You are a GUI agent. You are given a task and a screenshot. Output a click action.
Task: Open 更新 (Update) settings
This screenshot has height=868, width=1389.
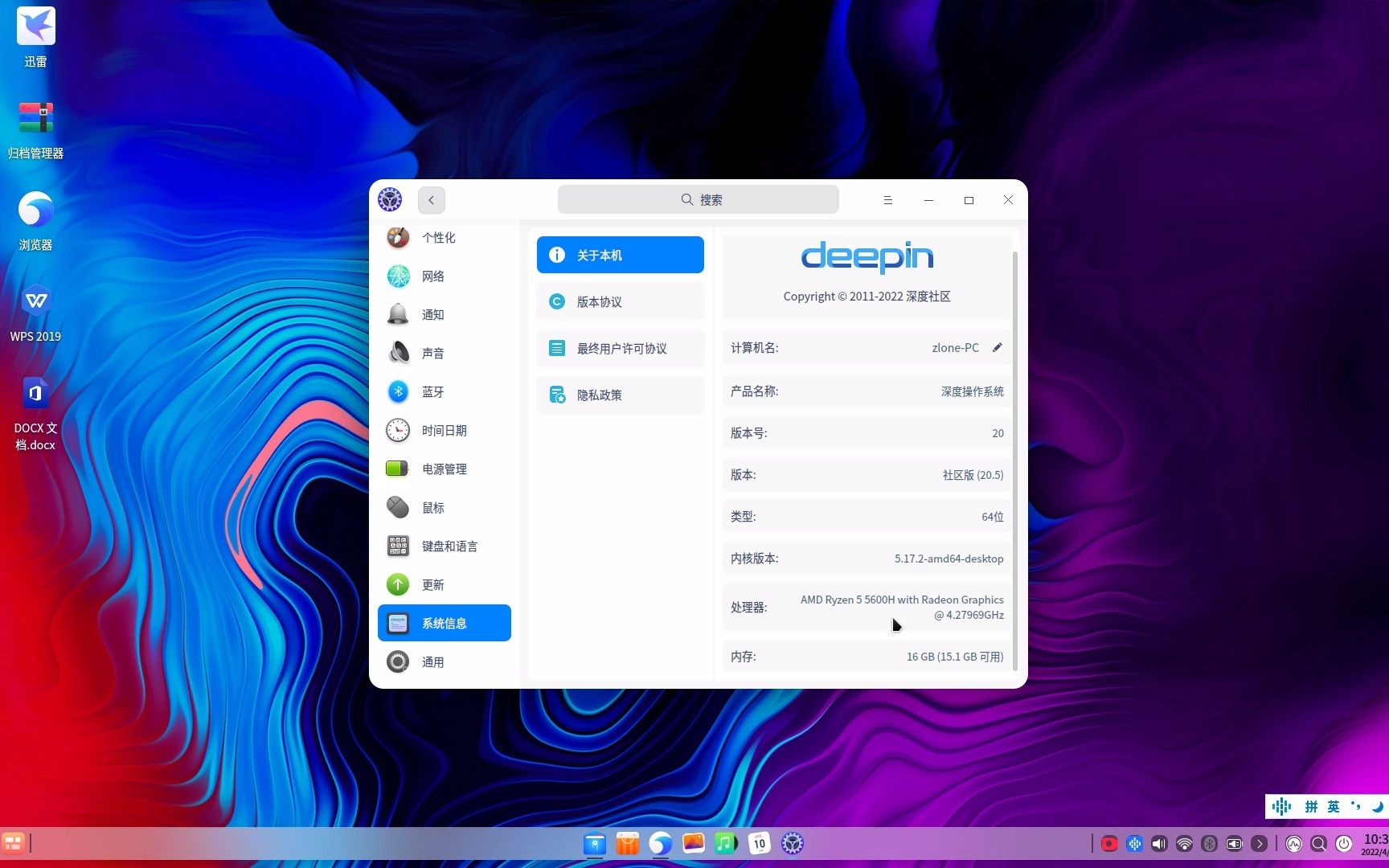tap(444, 584)
